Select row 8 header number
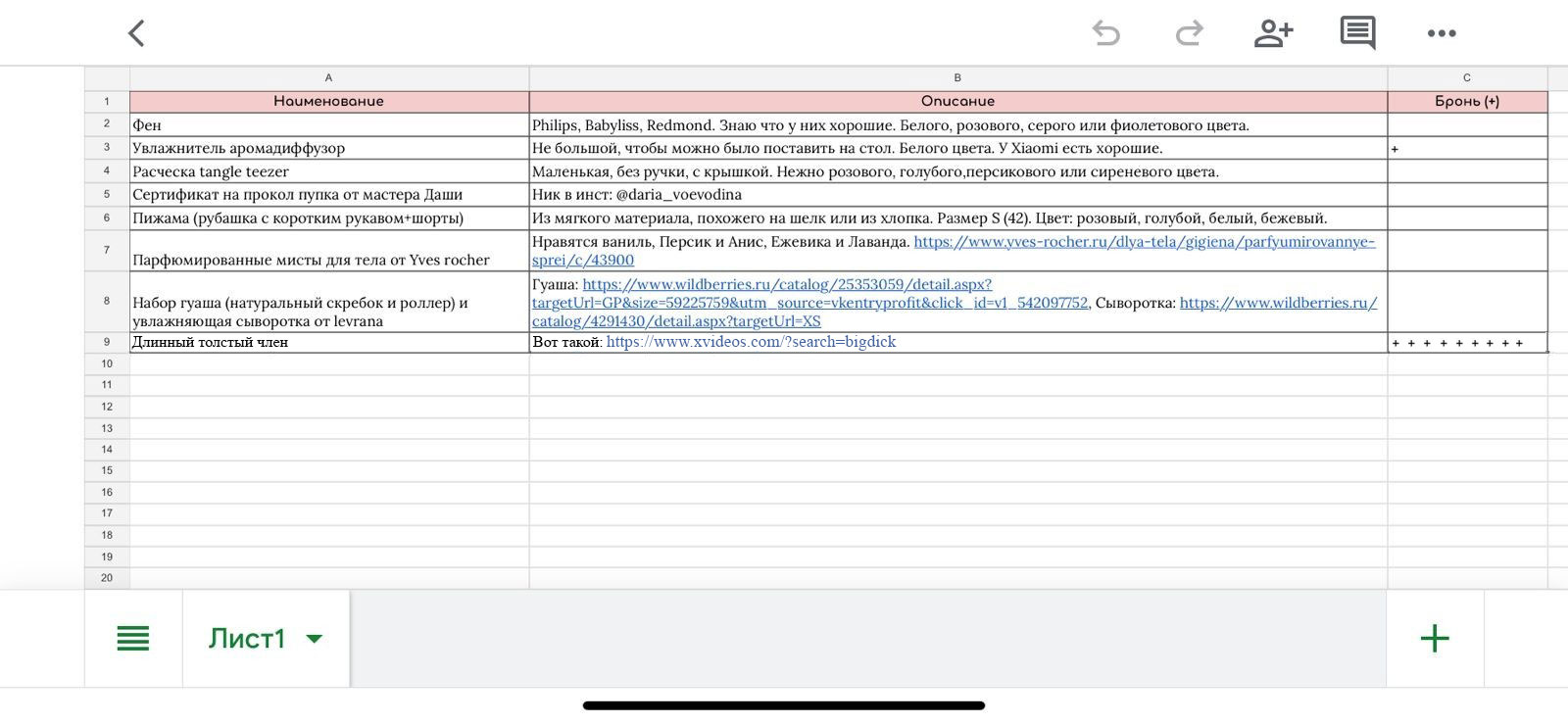 pyautogui.click(x=107, y=302)
